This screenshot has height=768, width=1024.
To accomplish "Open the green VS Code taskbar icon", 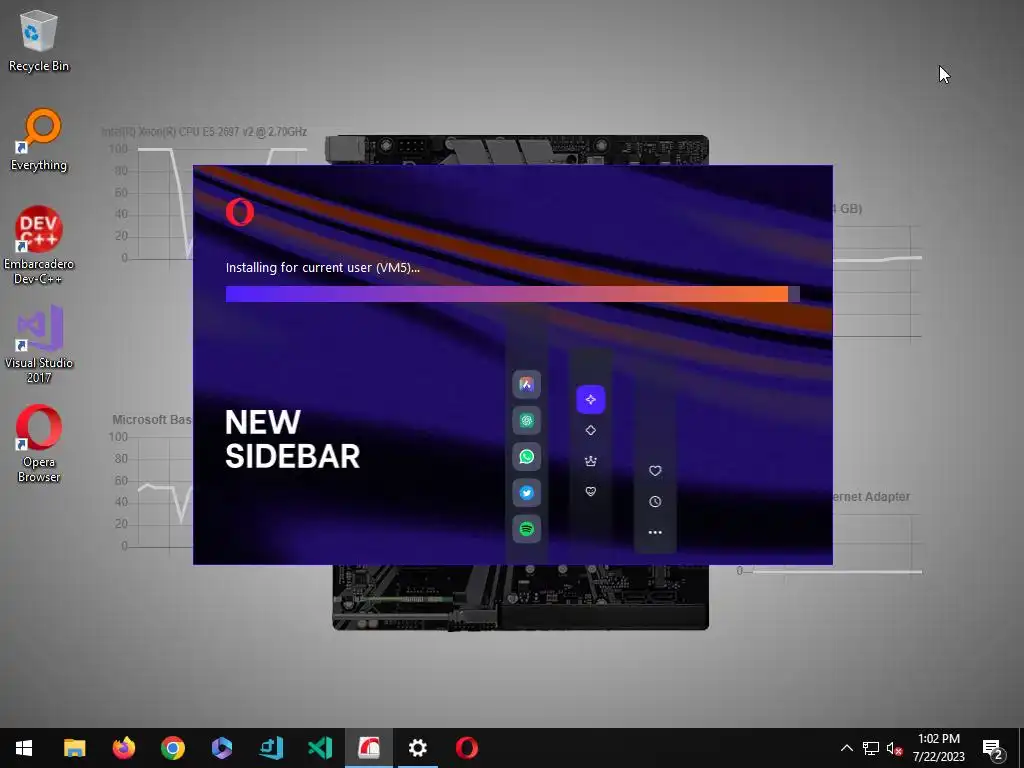I will [320, 748].
